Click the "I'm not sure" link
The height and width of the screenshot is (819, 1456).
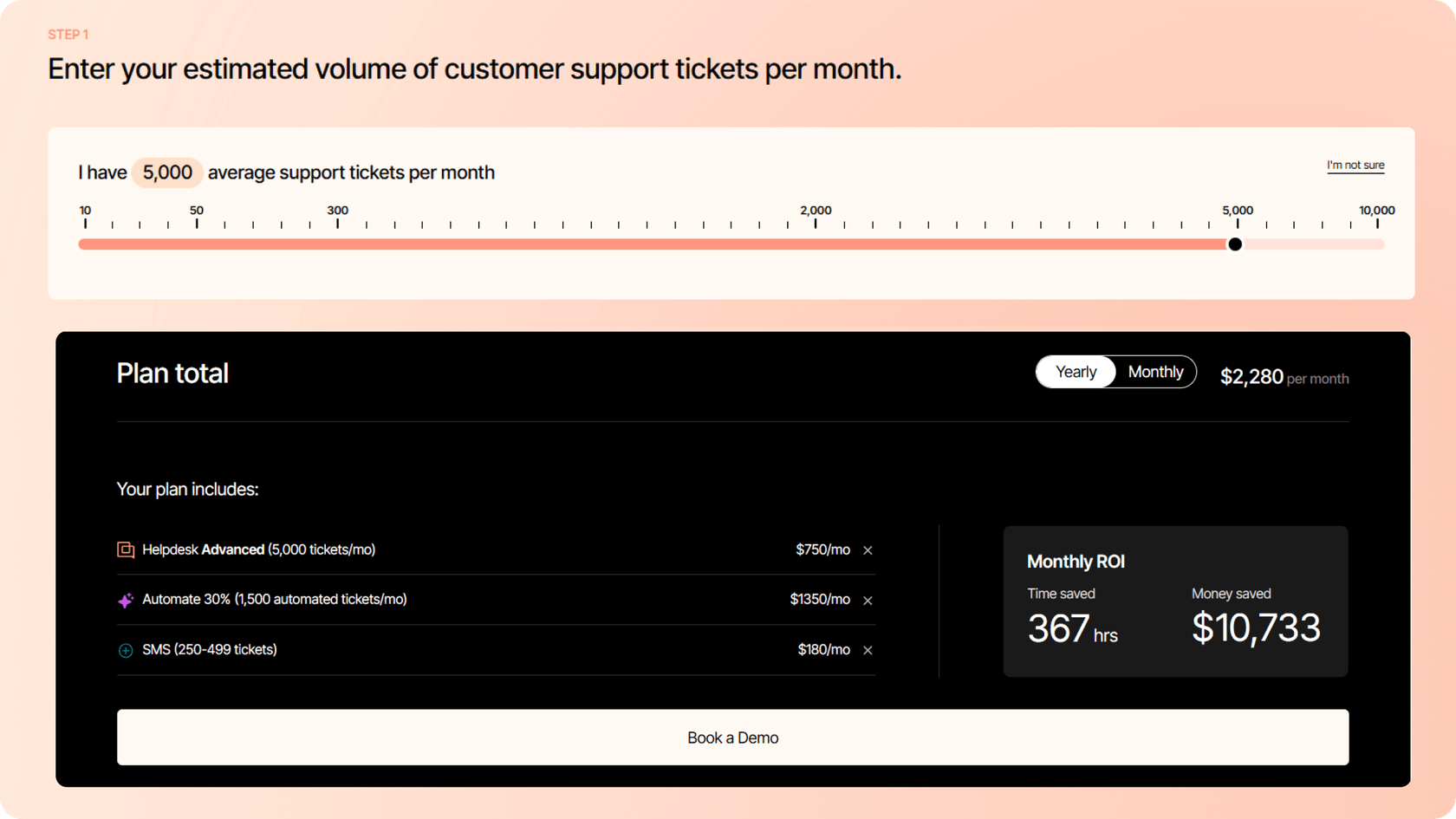pyautogui.click(x=1355, y=165)
